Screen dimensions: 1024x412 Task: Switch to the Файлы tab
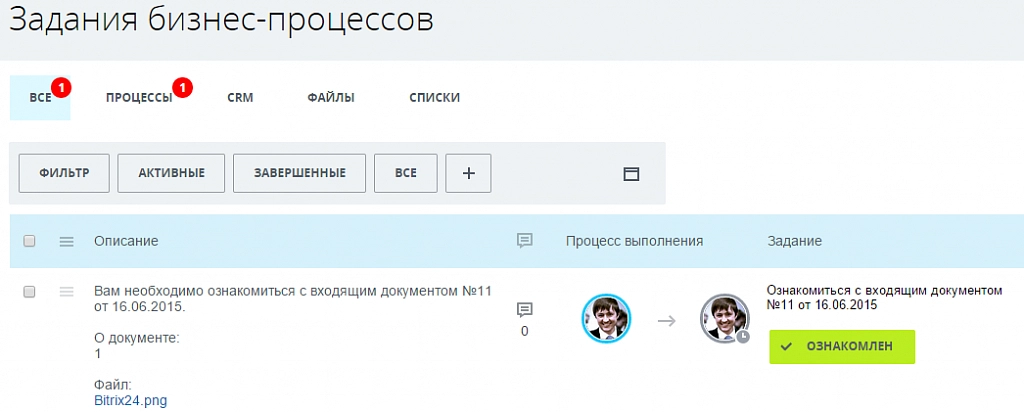click(331, 98)
